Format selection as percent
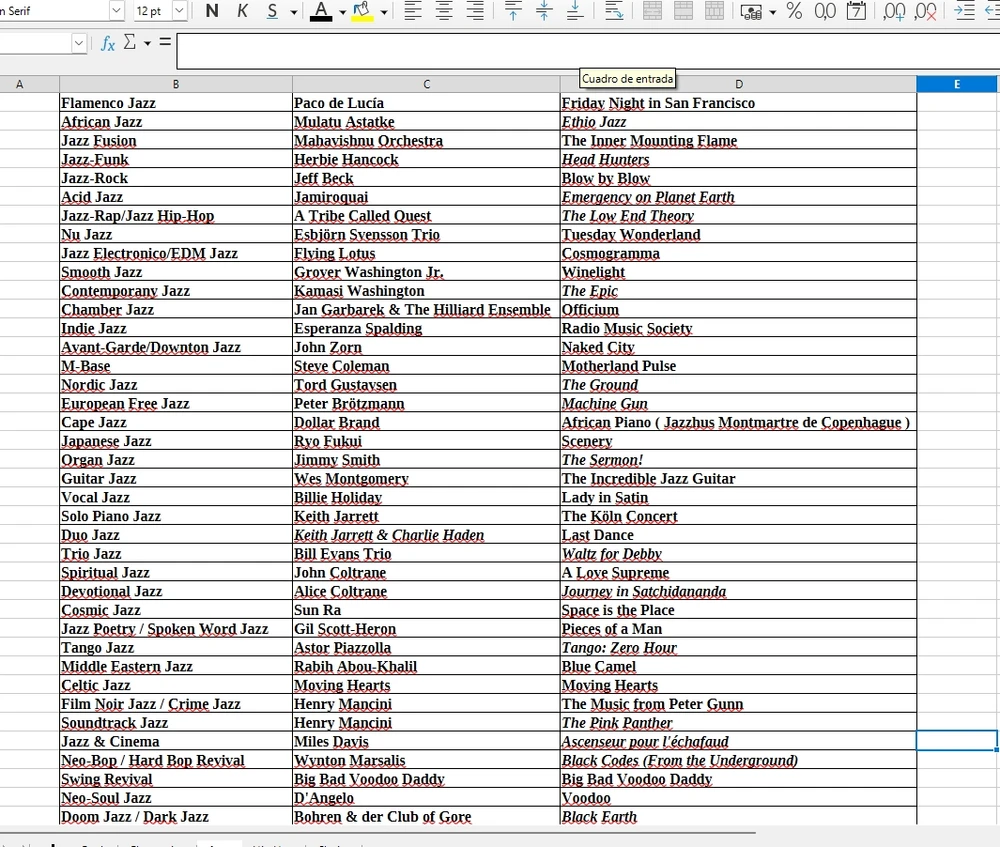Screen dimensions: 1000x847 [794, 11]
